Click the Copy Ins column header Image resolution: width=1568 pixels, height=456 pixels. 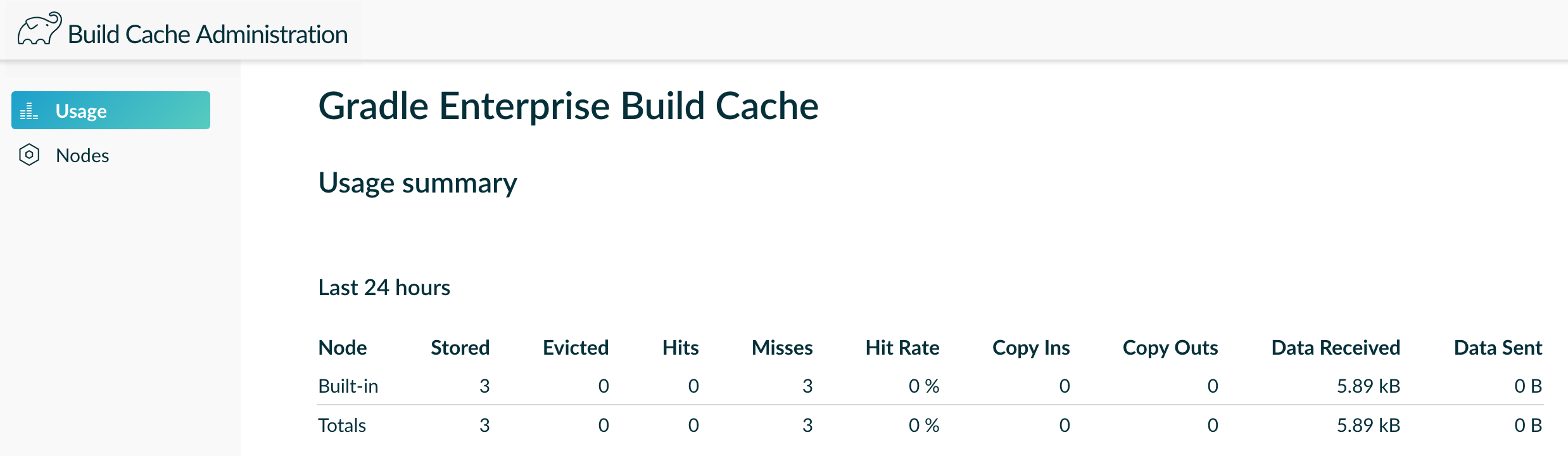tap(1031, 347)
